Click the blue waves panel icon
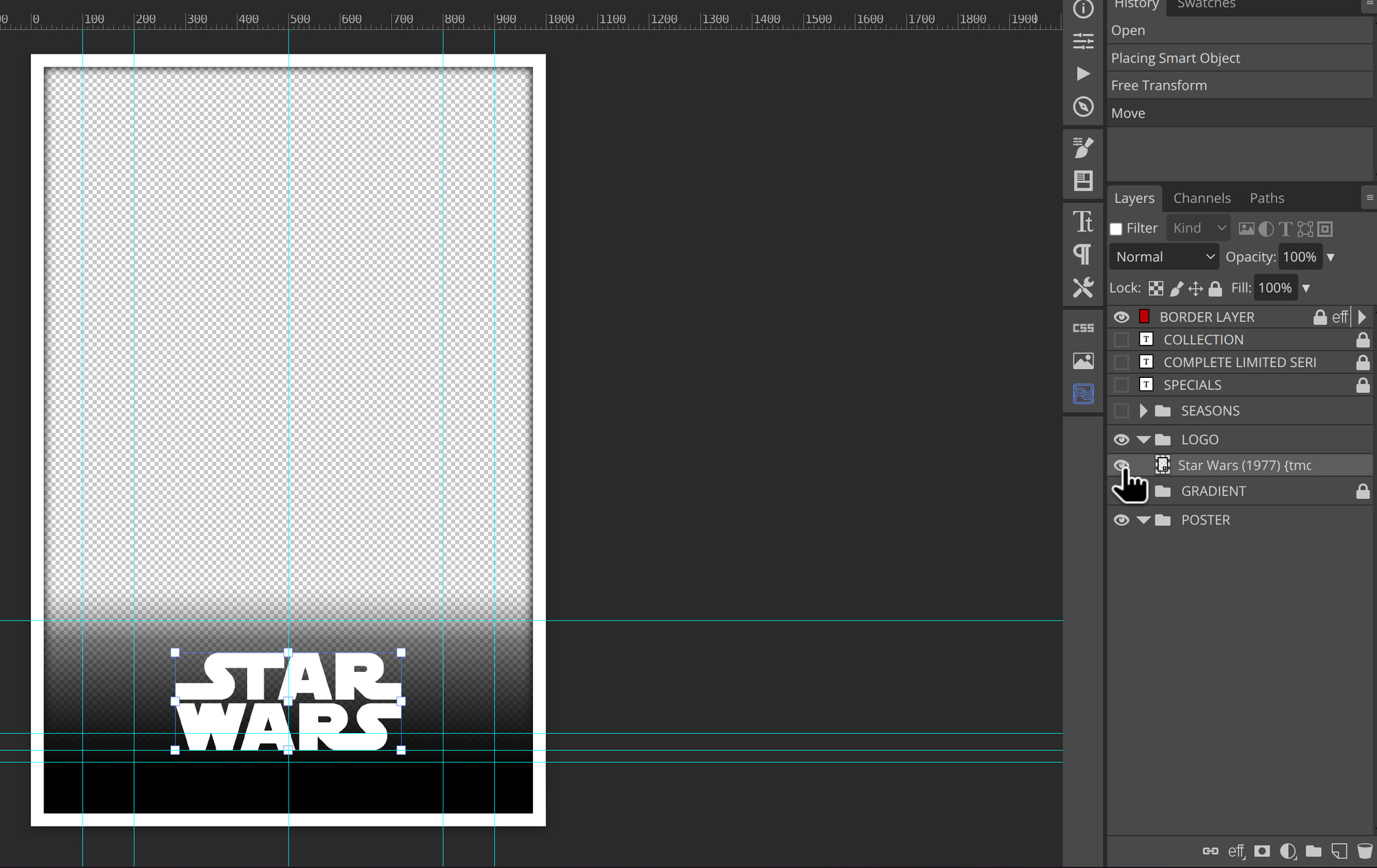1377x868 pixels. (1083, 394)
